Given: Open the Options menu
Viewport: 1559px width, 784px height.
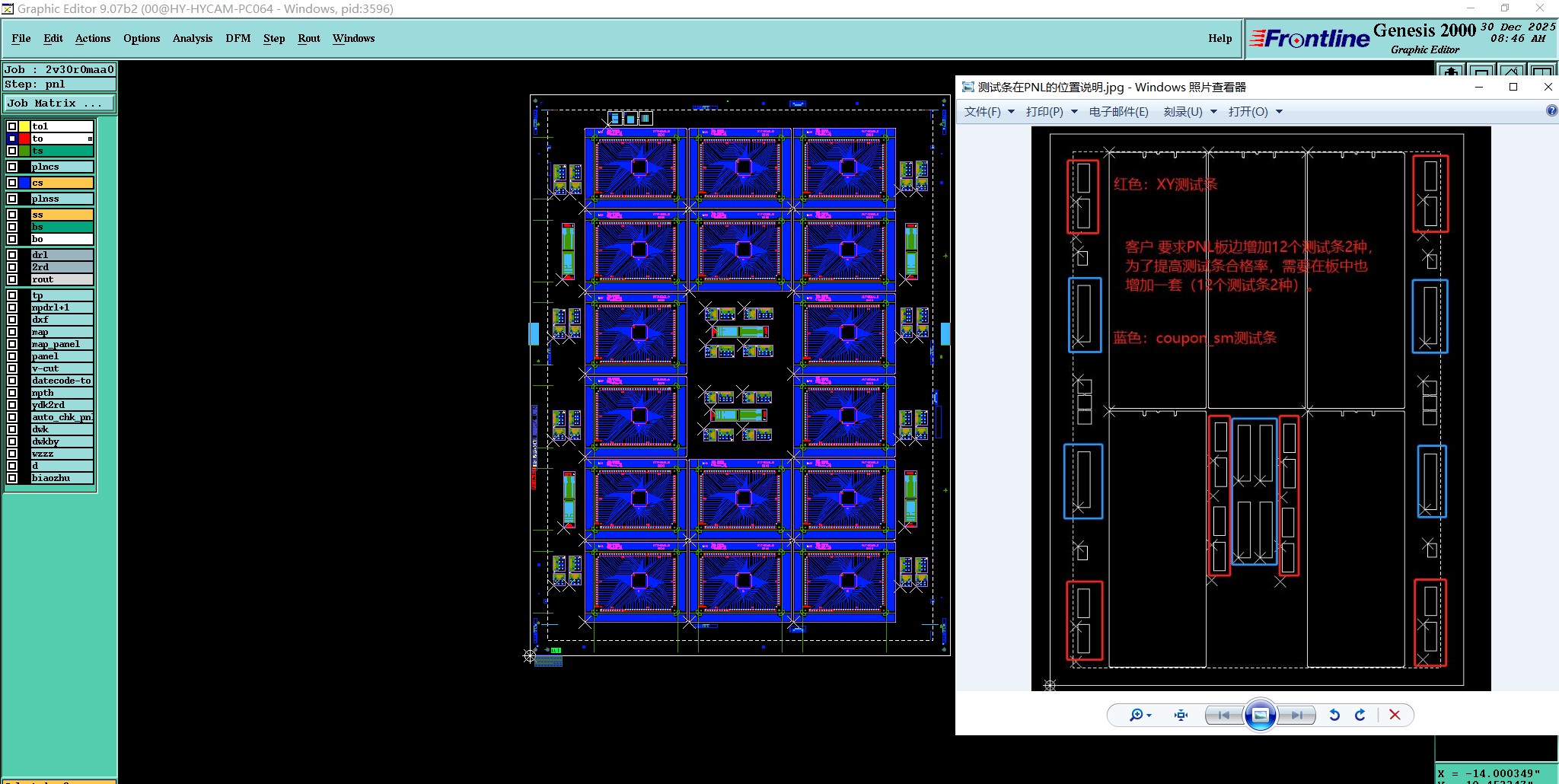Looking at the screenshot, I should click(142, 38).
